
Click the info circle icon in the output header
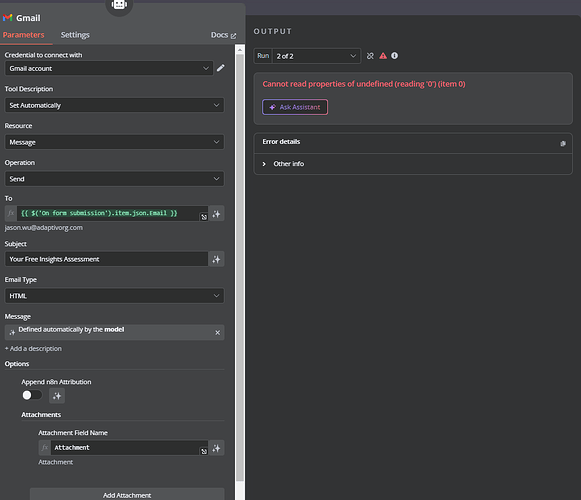395,56
